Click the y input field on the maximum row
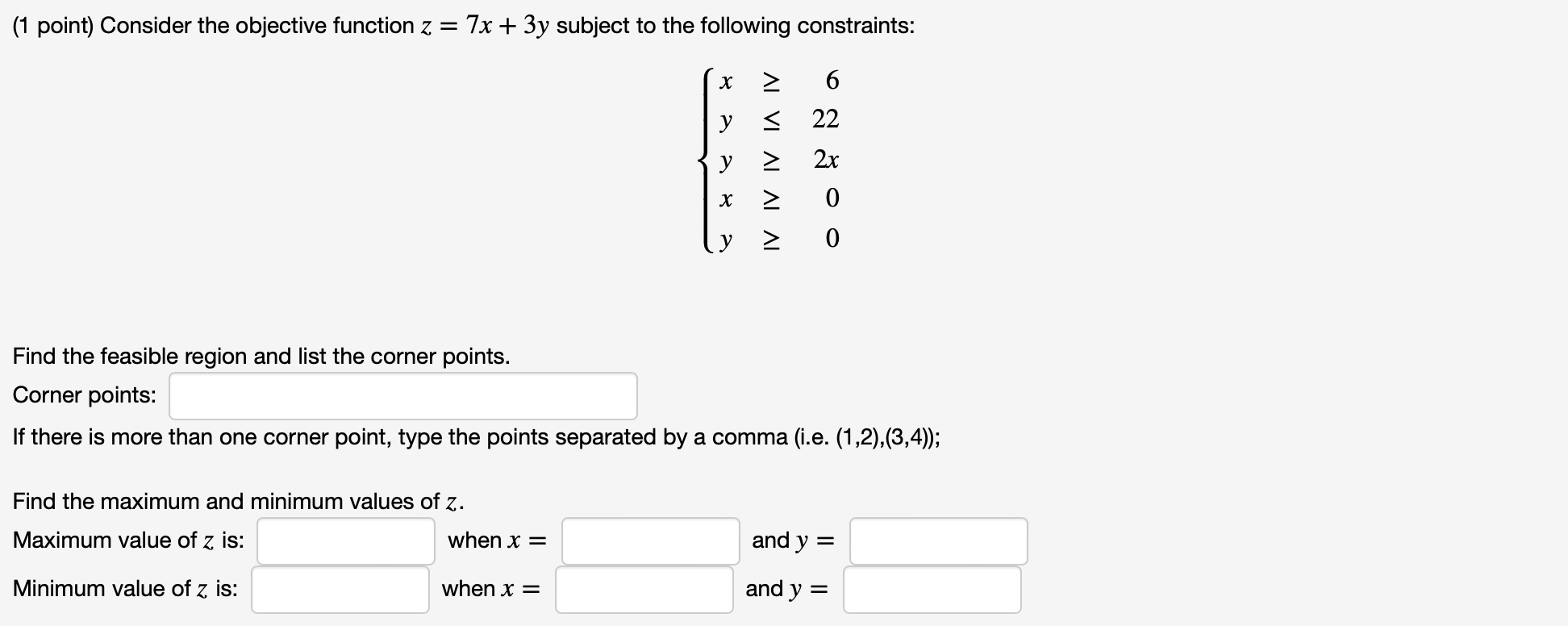The width and height of the screenshot is (1568, 626). tap(937, 540)
